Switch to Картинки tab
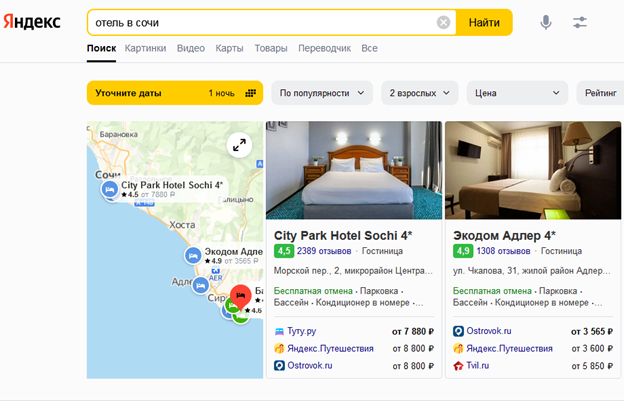624x401 pixels. (145, 48)
